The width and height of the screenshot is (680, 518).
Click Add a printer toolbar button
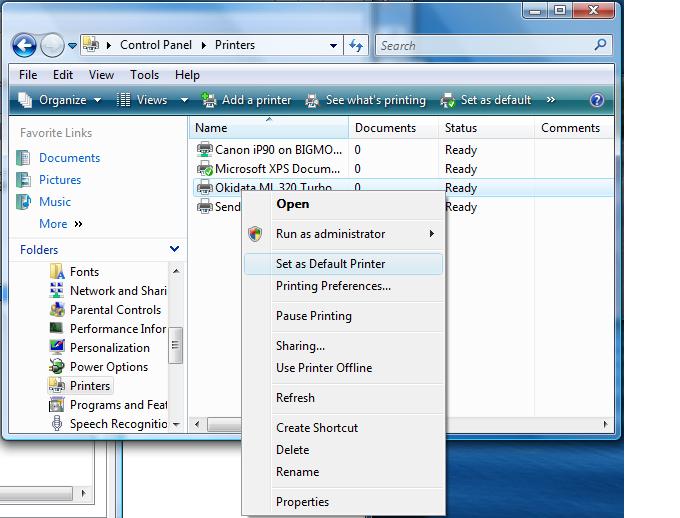coord(246,100)
